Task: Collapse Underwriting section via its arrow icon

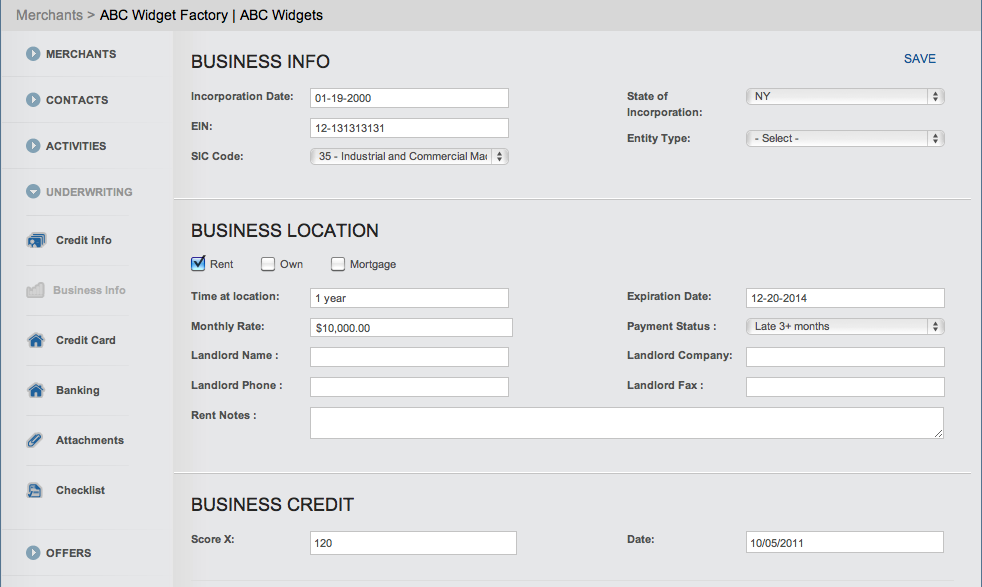Action: tap(33, 192)
